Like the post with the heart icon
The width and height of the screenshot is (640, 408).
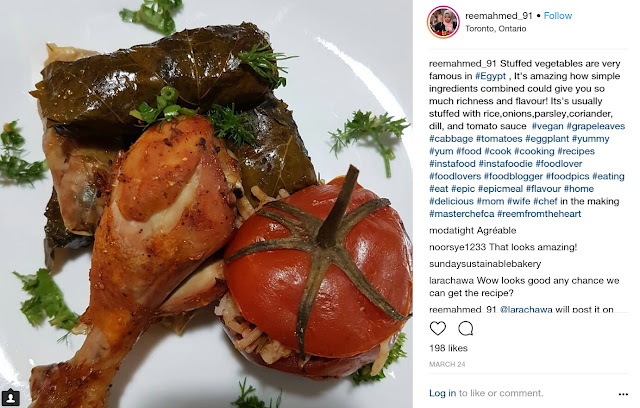(x=438, y=328)
